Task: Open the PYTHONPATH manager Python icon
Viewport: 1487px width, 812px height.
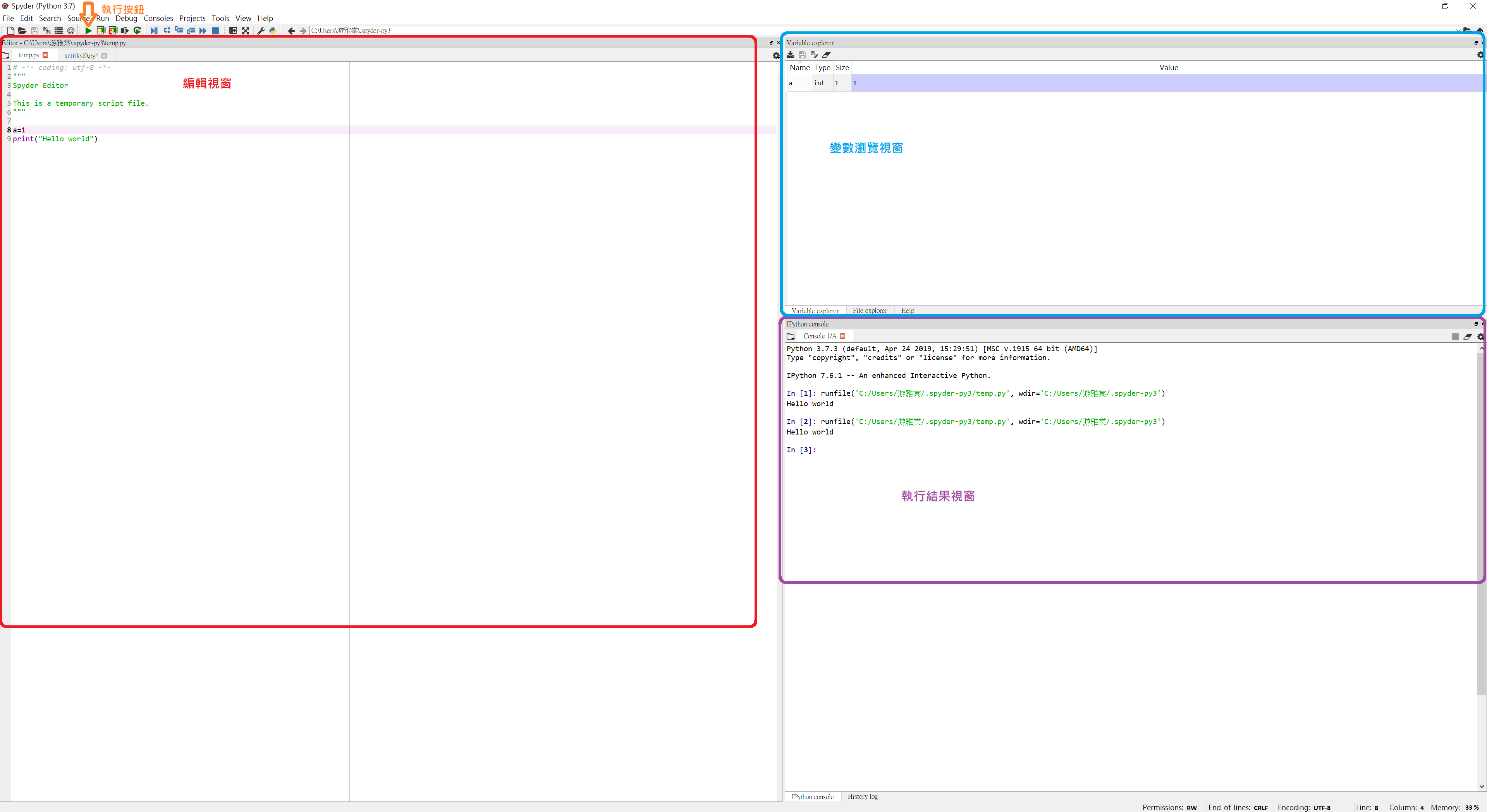Action: 272,31
